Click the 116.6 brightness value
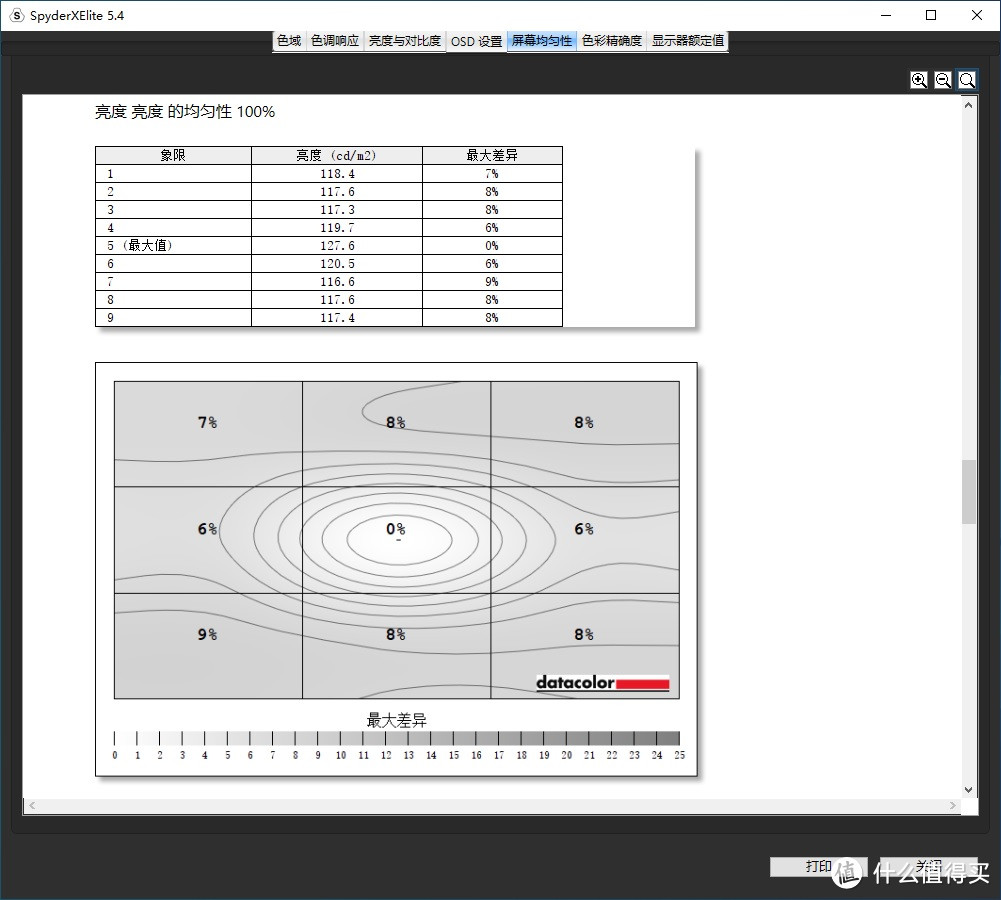The height and width of the screenshot is (900, 1001). 337,281
